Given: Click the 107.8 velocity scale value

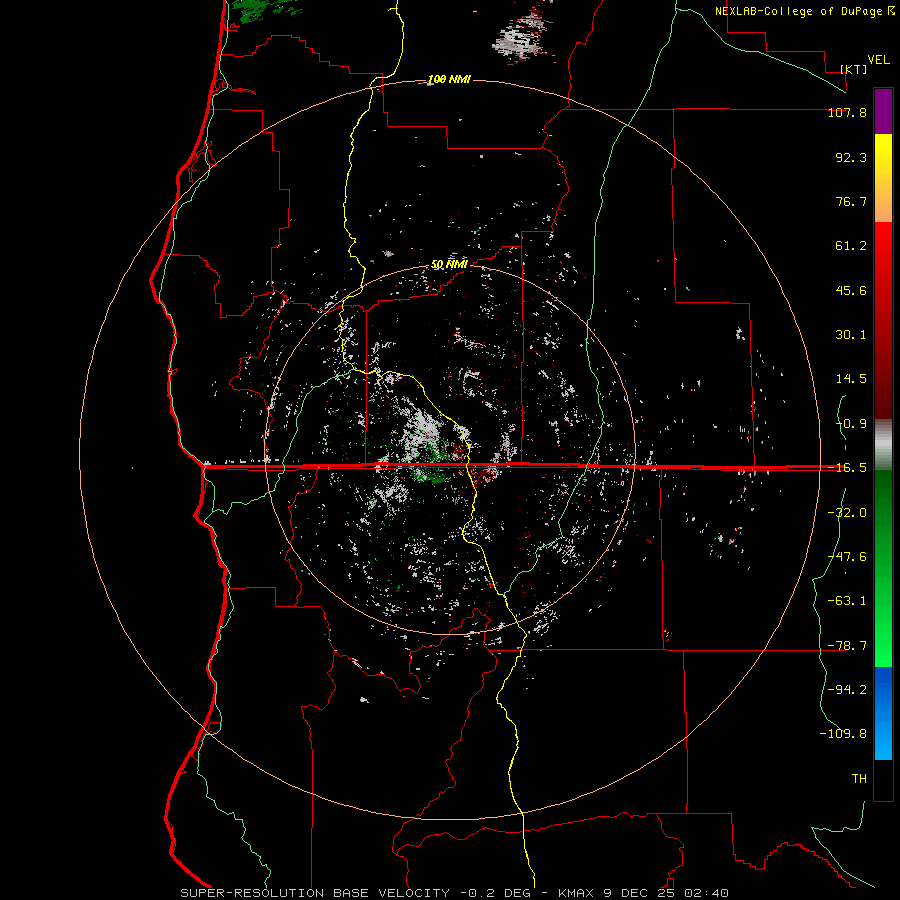Looking at the screenshot, I should (847, 112).
